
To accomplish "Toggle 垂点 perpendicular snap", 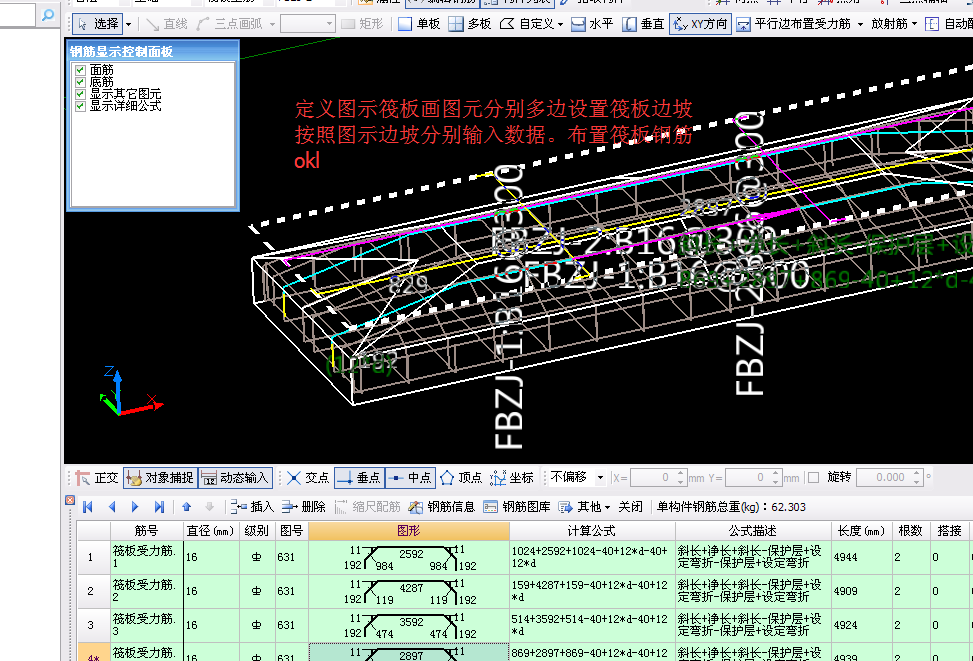I will click(359, 477).
